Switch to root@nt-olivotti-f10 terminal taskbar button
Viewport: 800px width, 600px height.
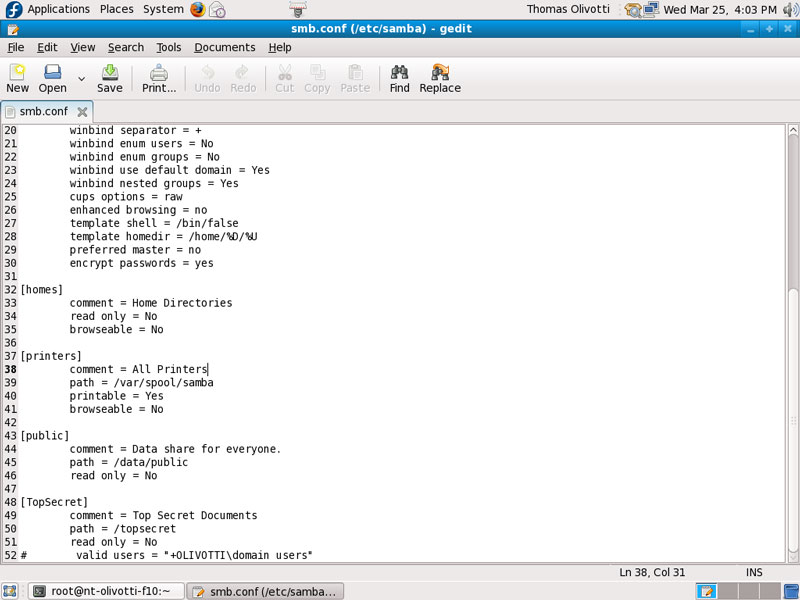coord(106,591)
